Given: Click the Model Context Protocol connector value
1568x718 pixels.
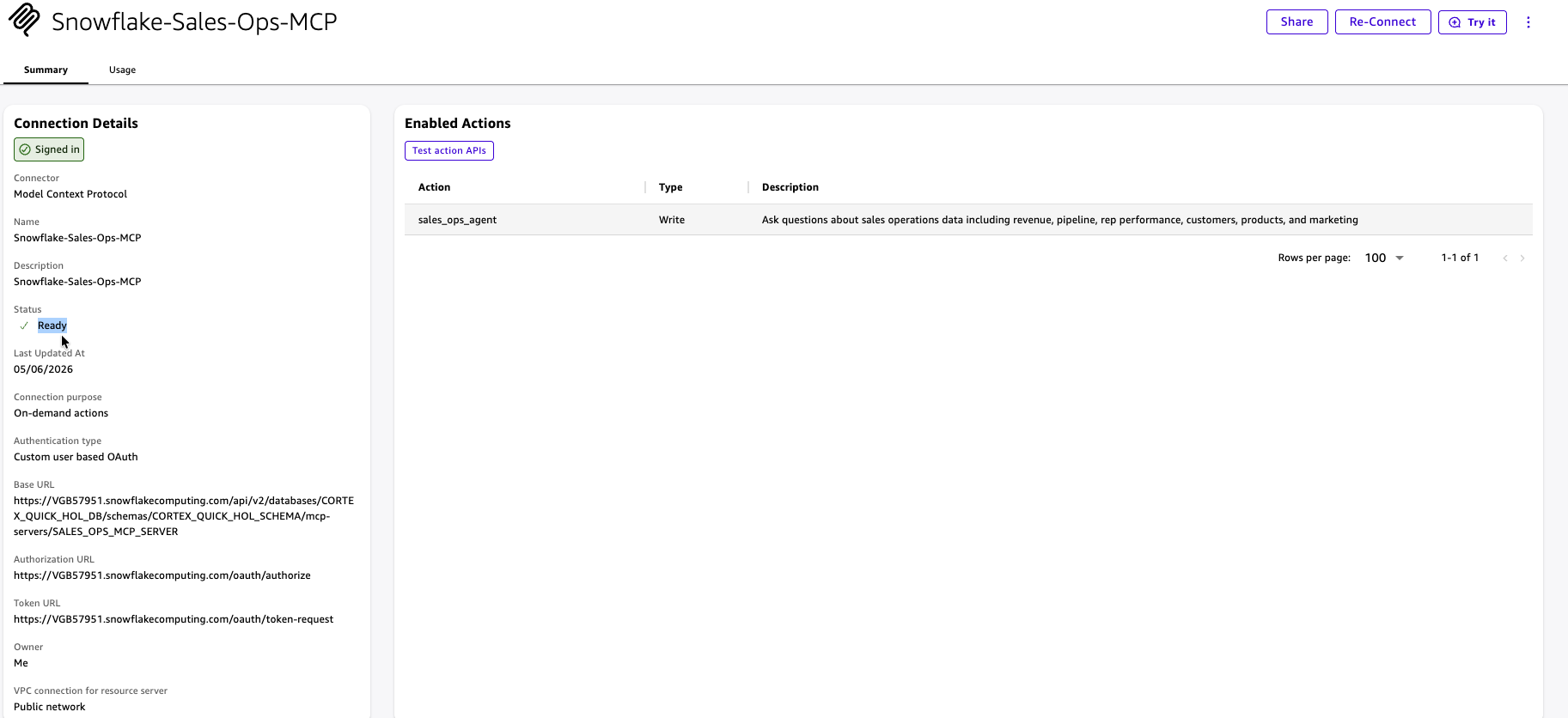Looking at the screenshot, I should pos(70,194).
